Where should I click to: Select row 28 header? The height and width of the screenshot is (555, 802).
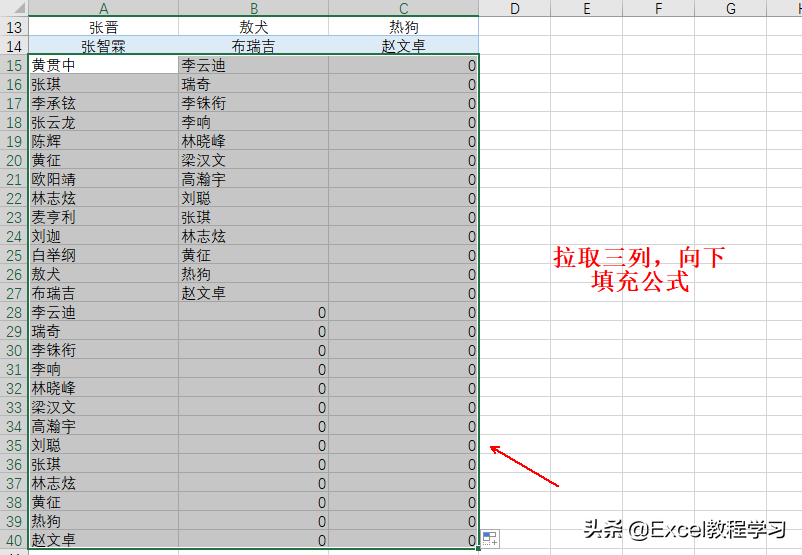coord(14,312)
